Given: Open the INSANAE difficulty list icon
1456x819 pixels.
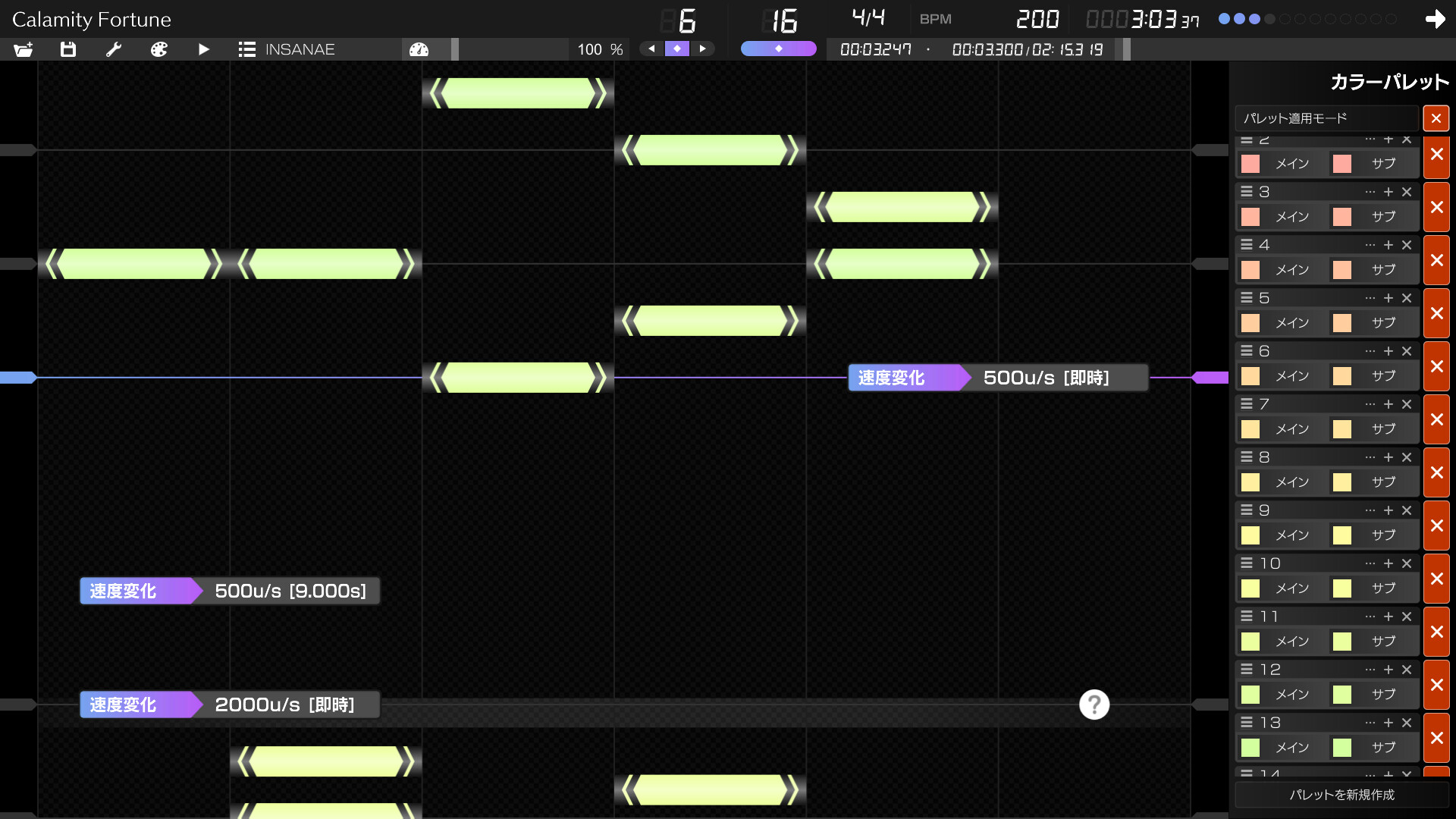Looking at the screenshot, I should pyautogui.click(x=247, y=49).
